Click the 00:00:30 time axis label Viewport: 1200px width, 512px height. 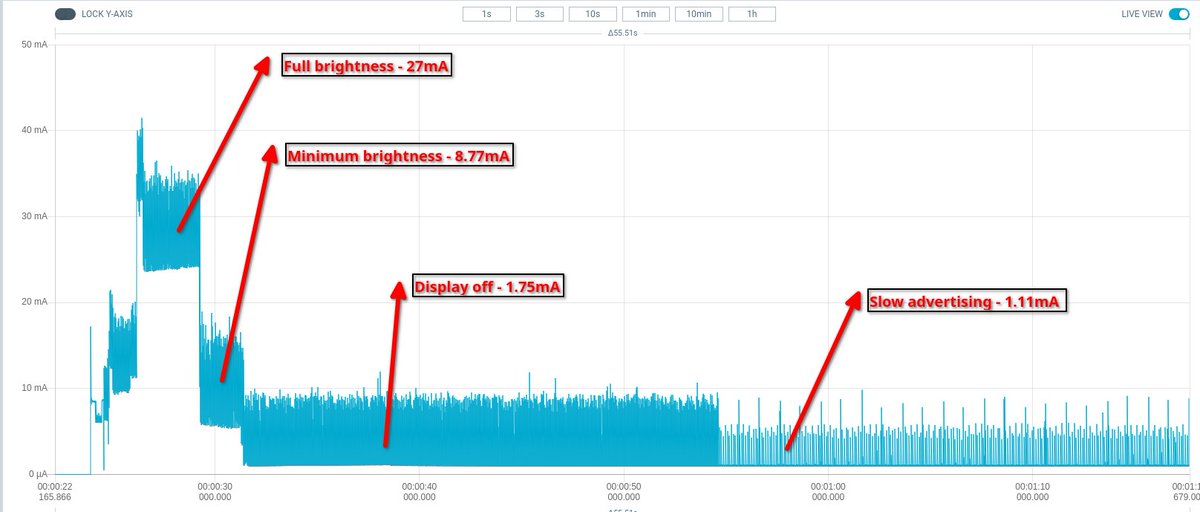click(x=215, y=491)
